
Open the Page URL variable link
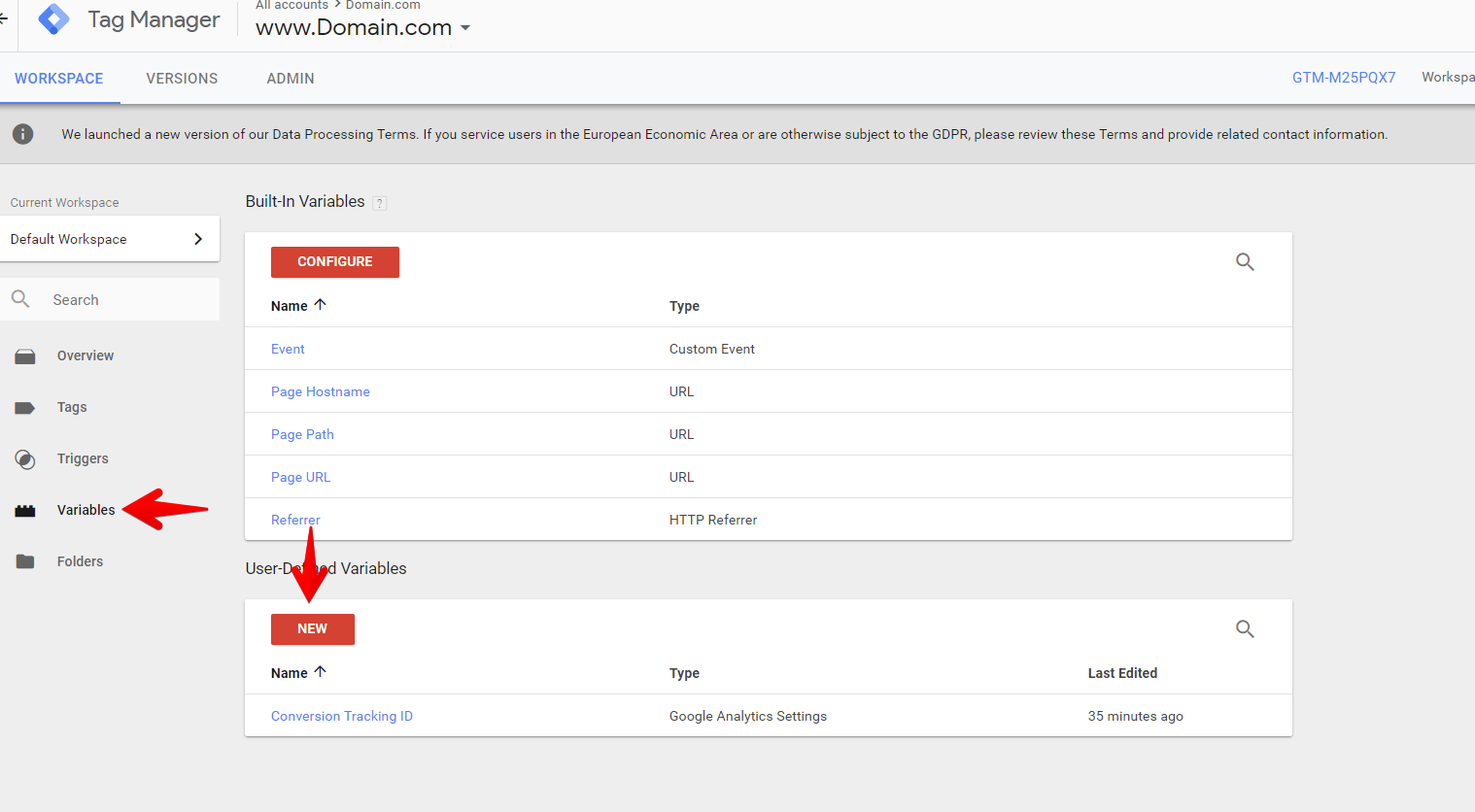[300, 477]
